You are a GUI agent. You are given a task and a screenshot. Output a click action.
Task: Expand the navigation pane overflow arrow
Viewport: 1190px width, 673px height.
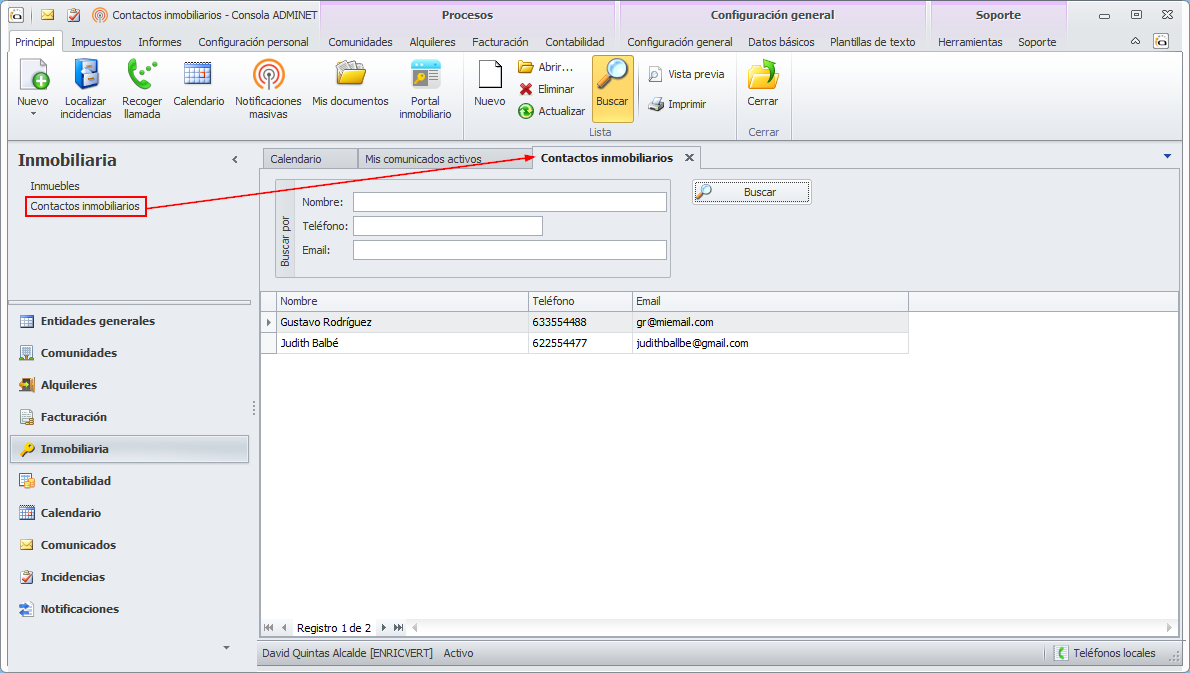(226, 647)
